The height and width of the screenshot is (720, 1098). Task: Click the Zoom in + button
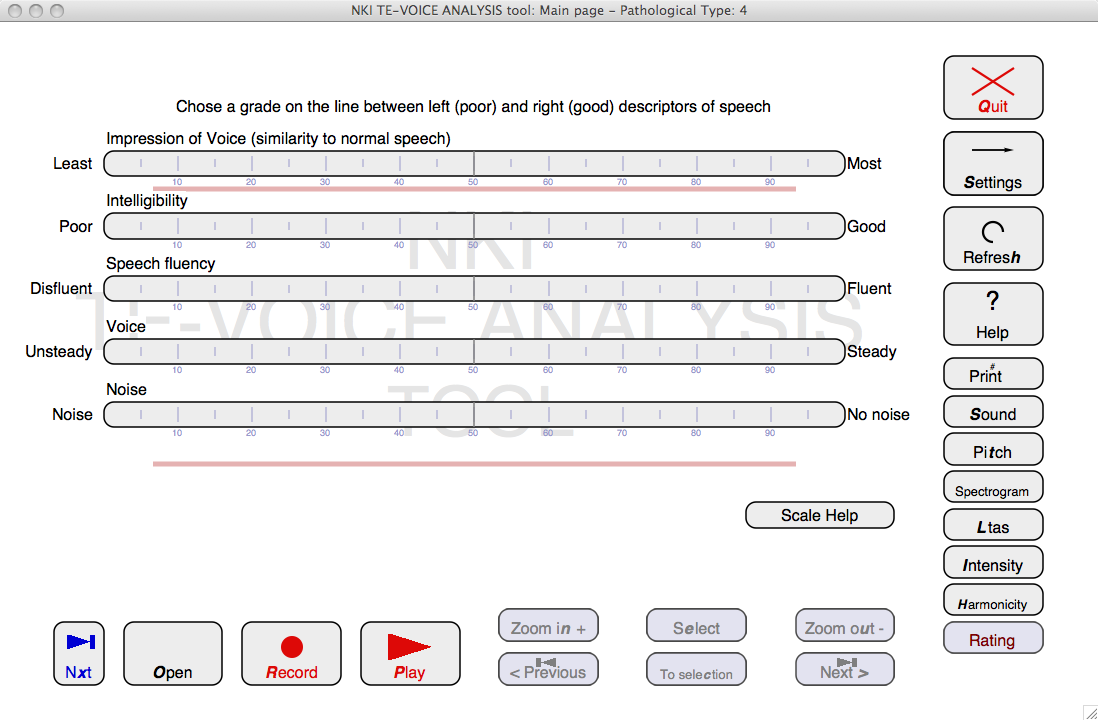tap(548, 625)
